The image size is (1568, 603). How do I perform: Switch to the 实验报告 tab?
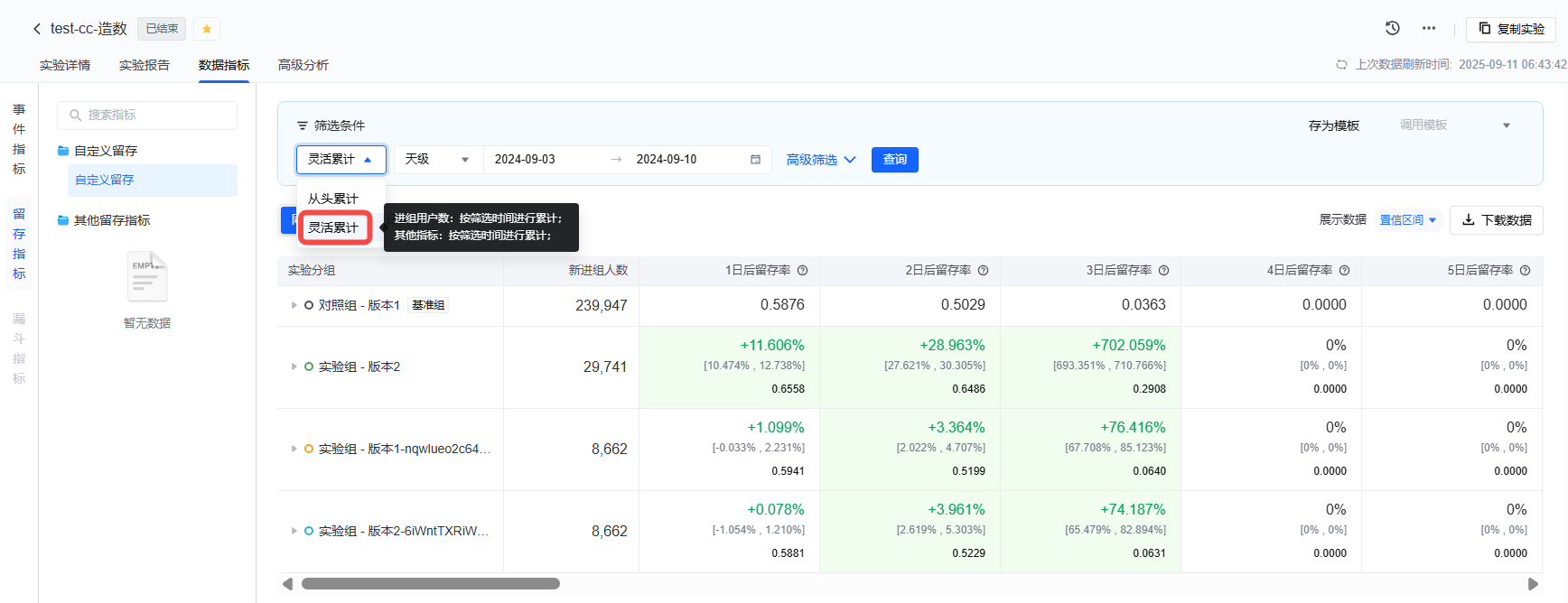pyautogui.click(x=145, y=65)
